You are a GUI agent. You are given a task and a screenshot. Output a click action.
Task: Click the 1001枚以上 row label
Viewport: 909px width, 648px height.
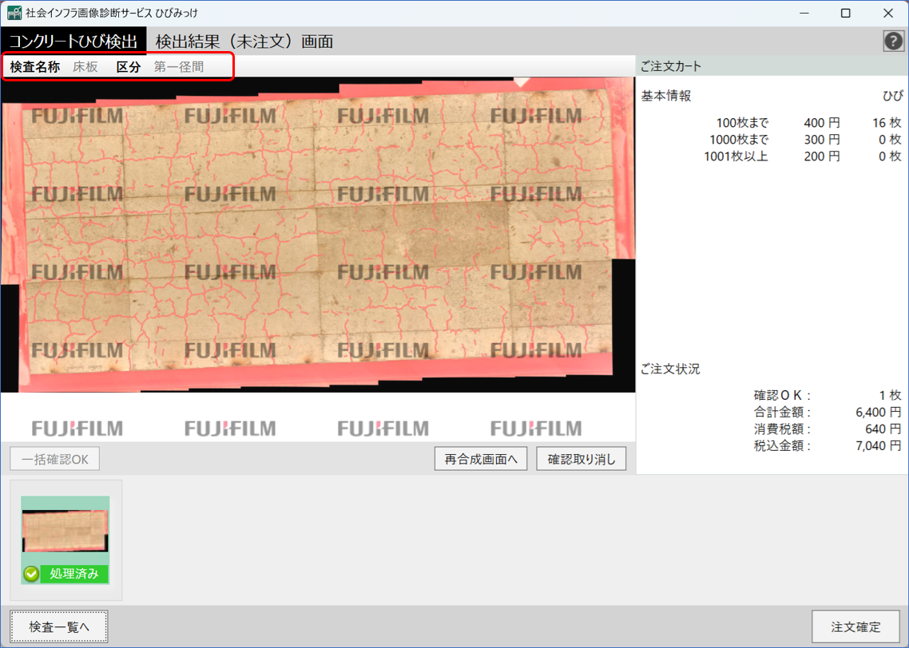(x=736, y=156)
